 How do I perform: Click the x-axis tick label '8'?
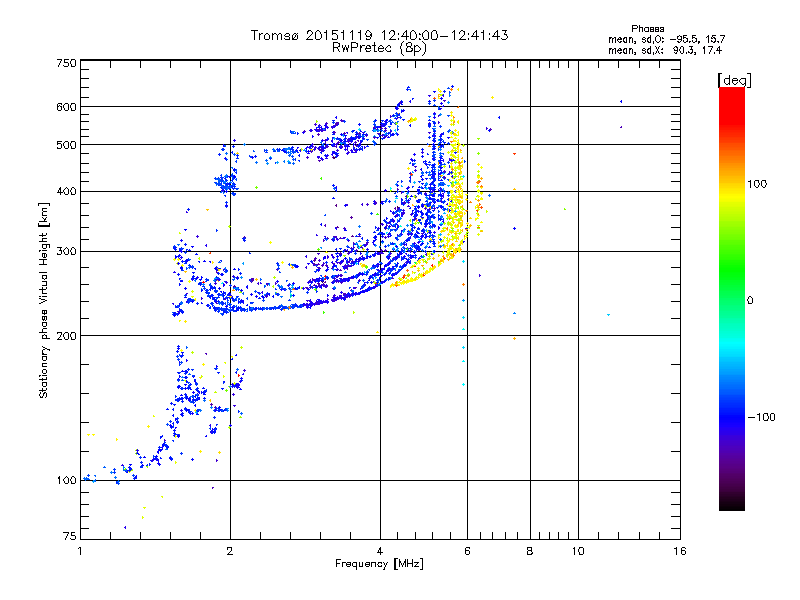pos(530,551)
